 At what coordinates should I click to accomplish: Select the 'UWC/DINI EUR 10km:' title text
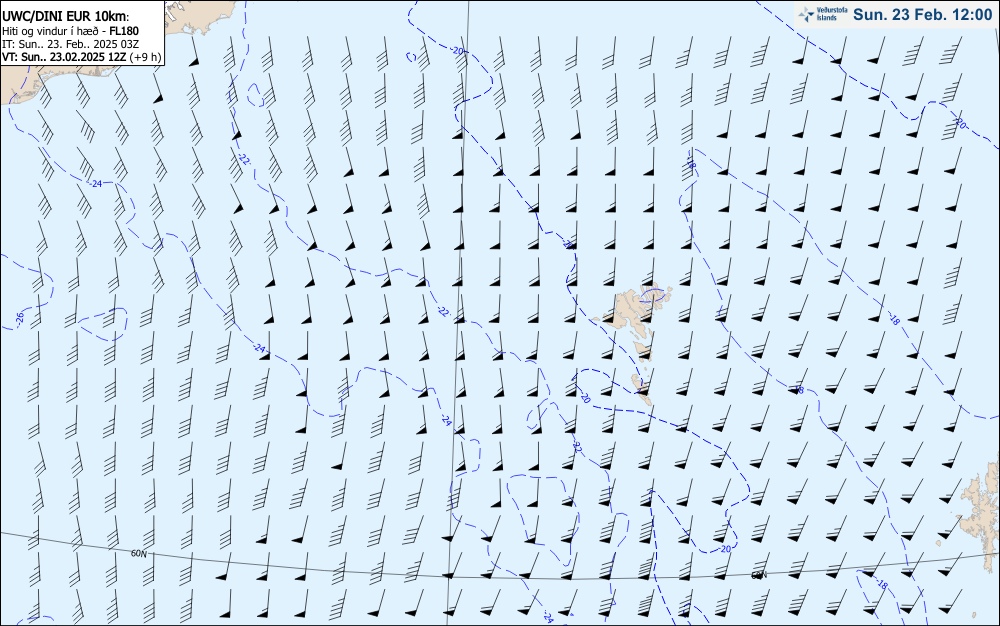(66, 17)
